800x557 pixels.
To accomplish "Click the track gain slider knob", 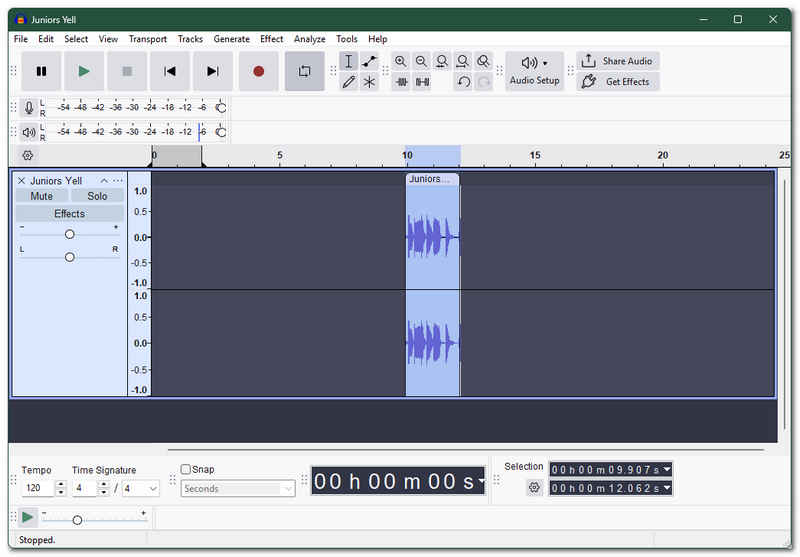I will 69,234.
